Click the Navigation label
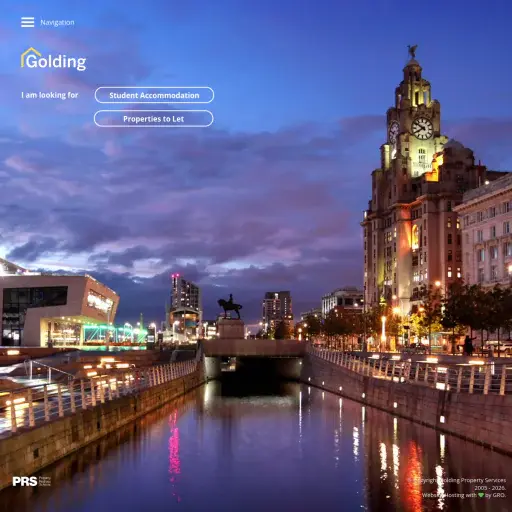Viewport: 512px width, 512px height. (57, 22)
